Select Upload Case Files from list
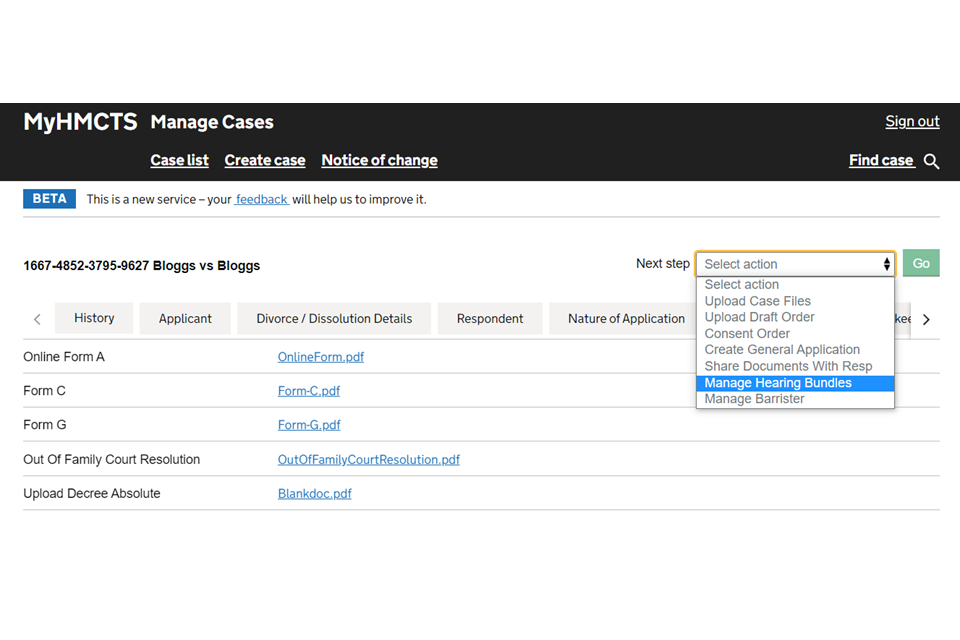 click(757, 301)
